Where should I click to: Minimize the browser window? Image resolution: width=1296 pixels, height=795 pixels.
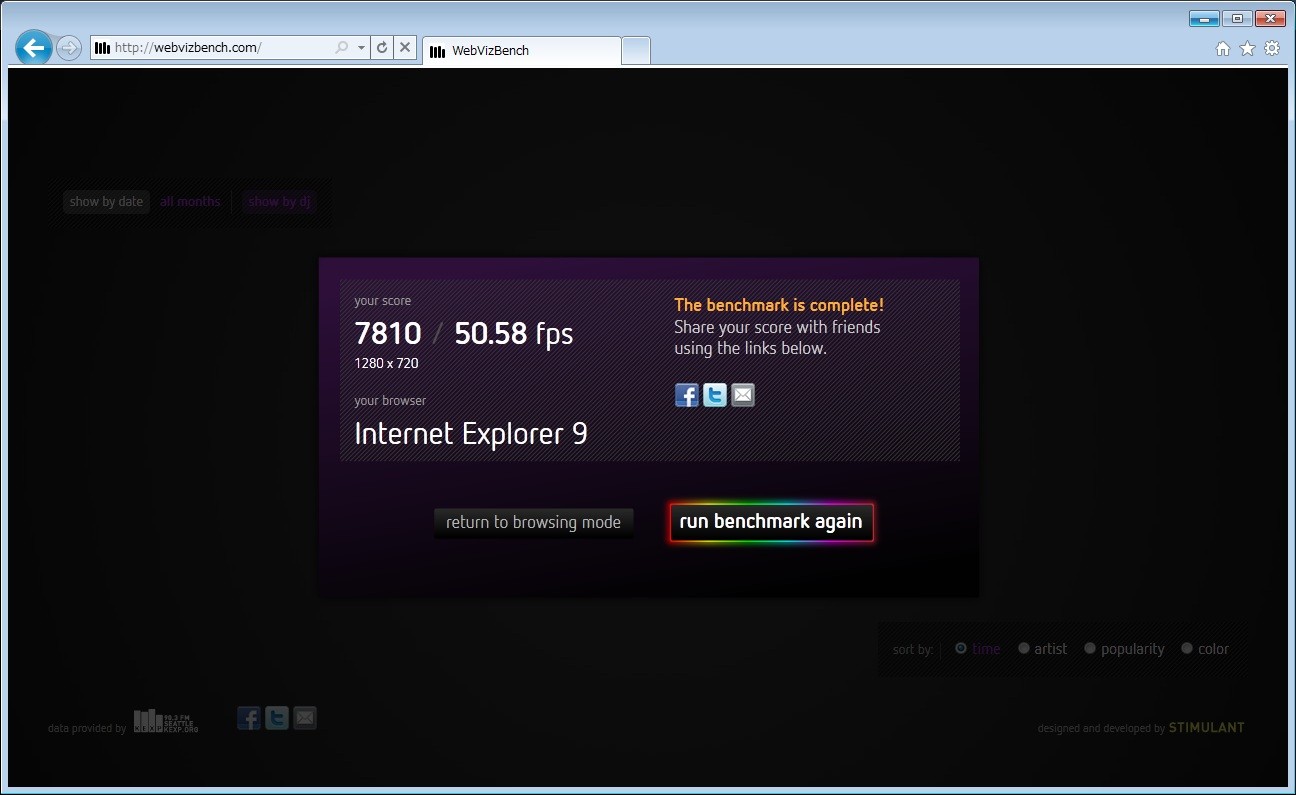pyautogui.click(x=1204, y=18)
